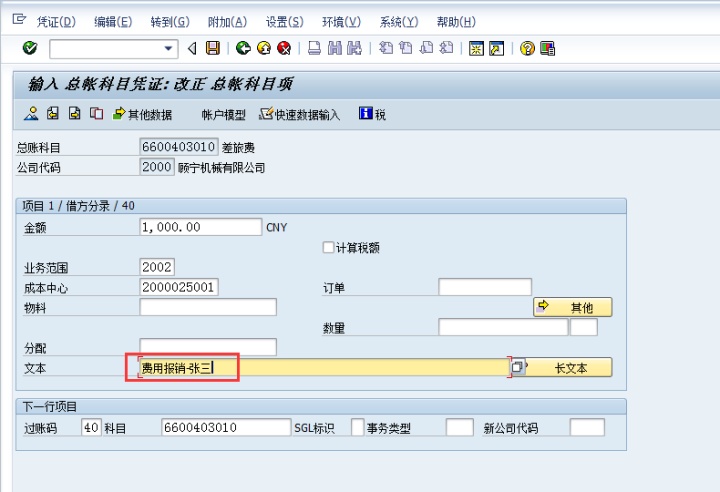Click the Find binoculars icon
The image size is (720, 492).
coord(335,48)
